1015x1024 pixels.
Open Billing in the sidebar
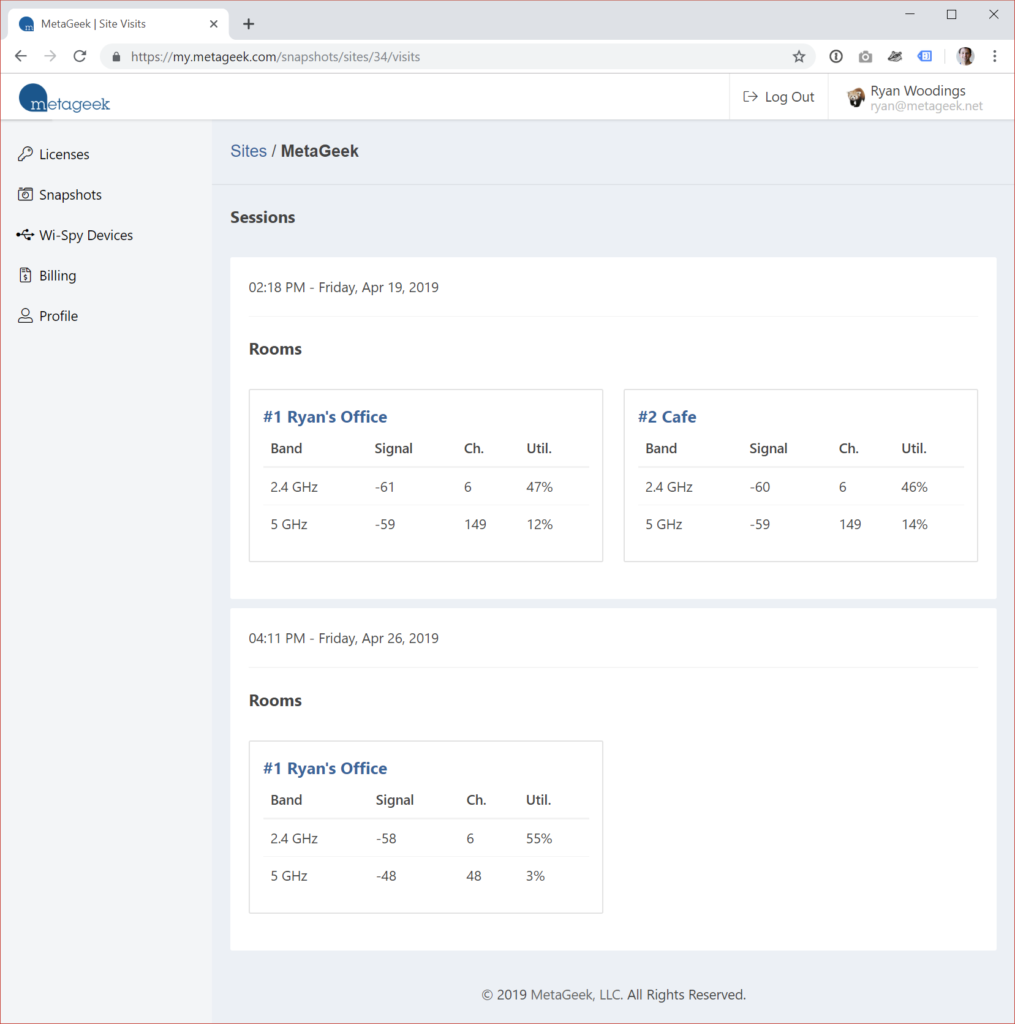pos(57,276)
